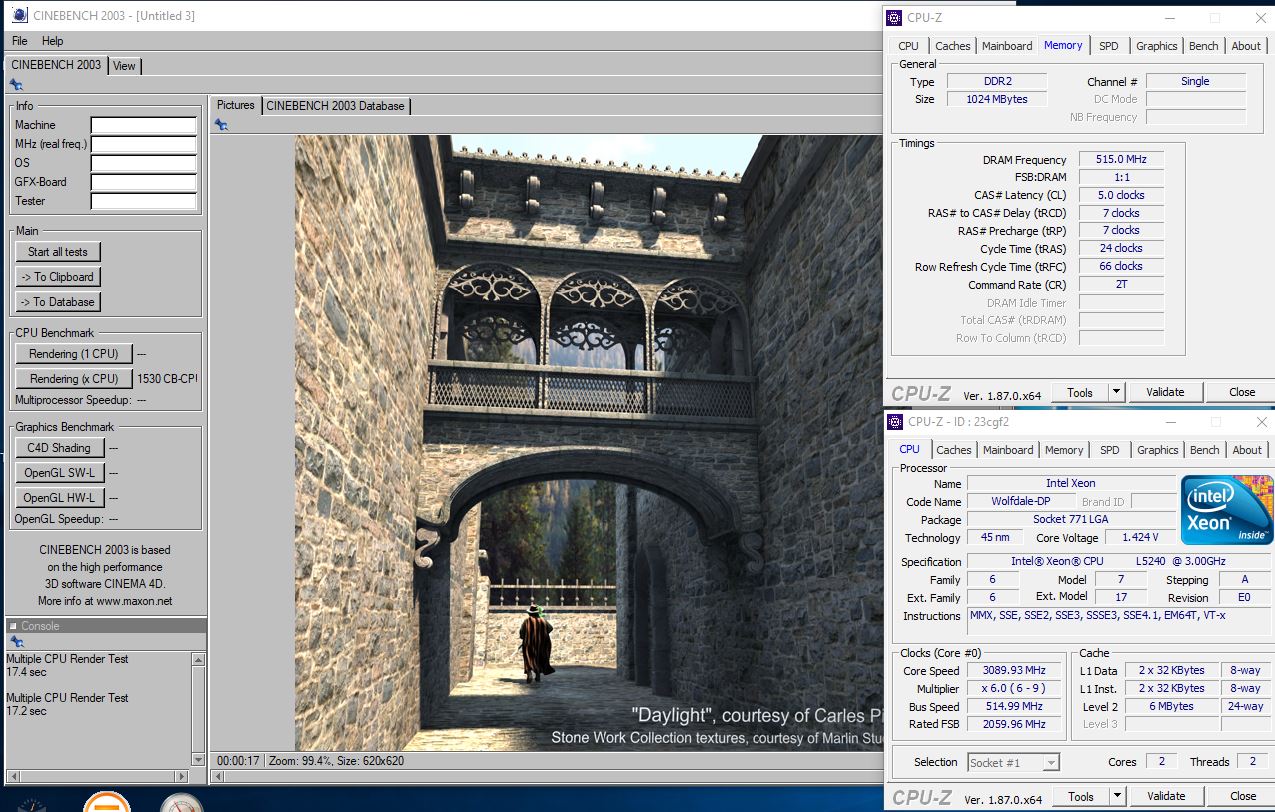
Task: Open the Graphics tab in the Memory CPU-Z window
Action: (x=1157, y=46)
